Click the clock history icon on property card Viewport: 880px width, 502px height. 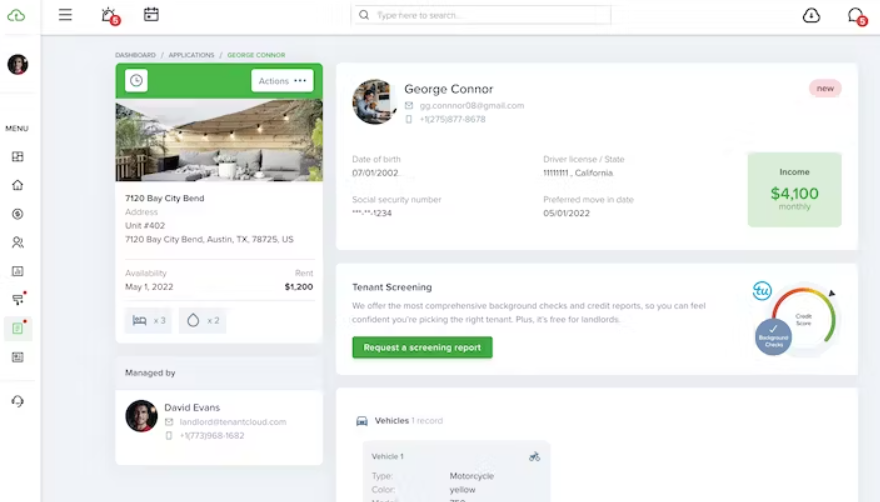136,81
